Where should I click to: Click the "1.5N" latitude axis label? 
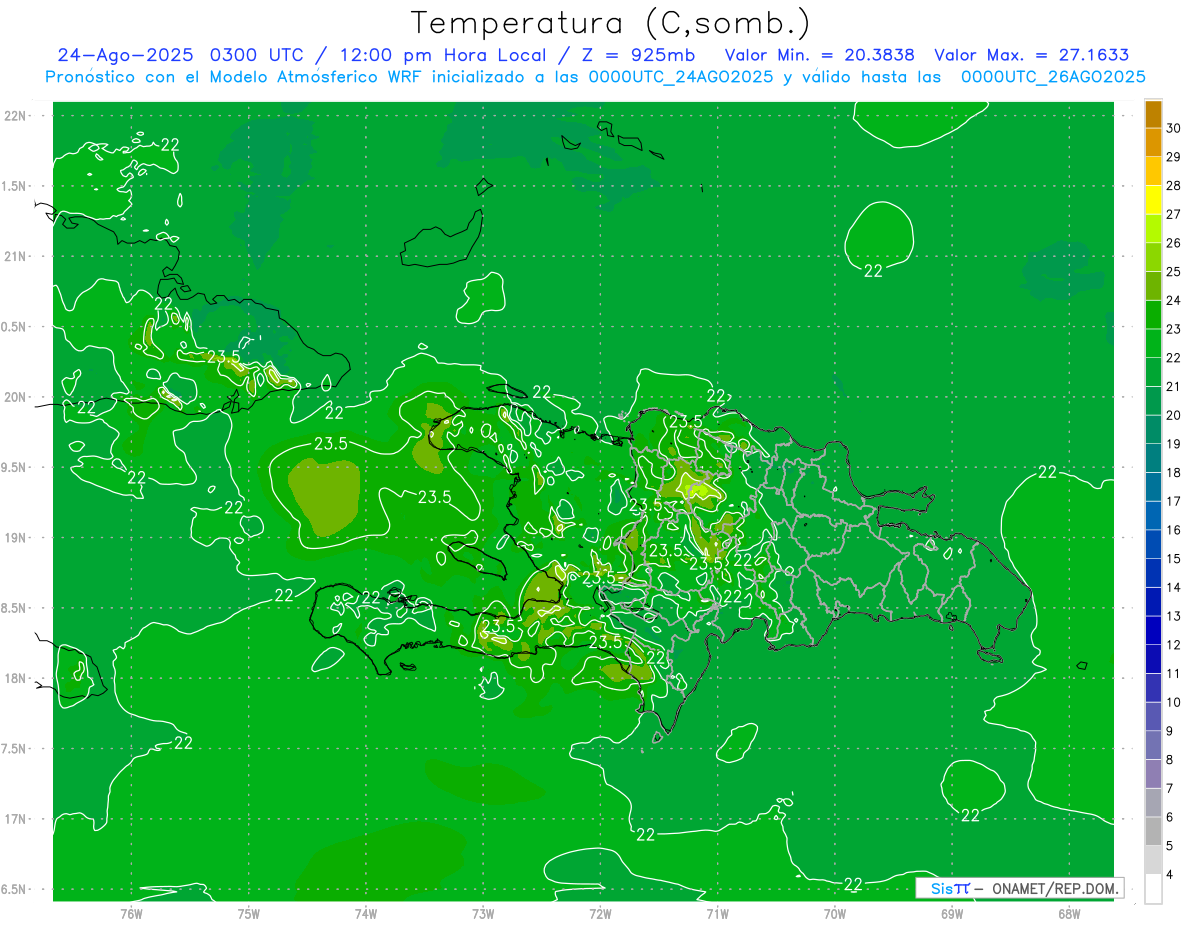coord(15,186)
